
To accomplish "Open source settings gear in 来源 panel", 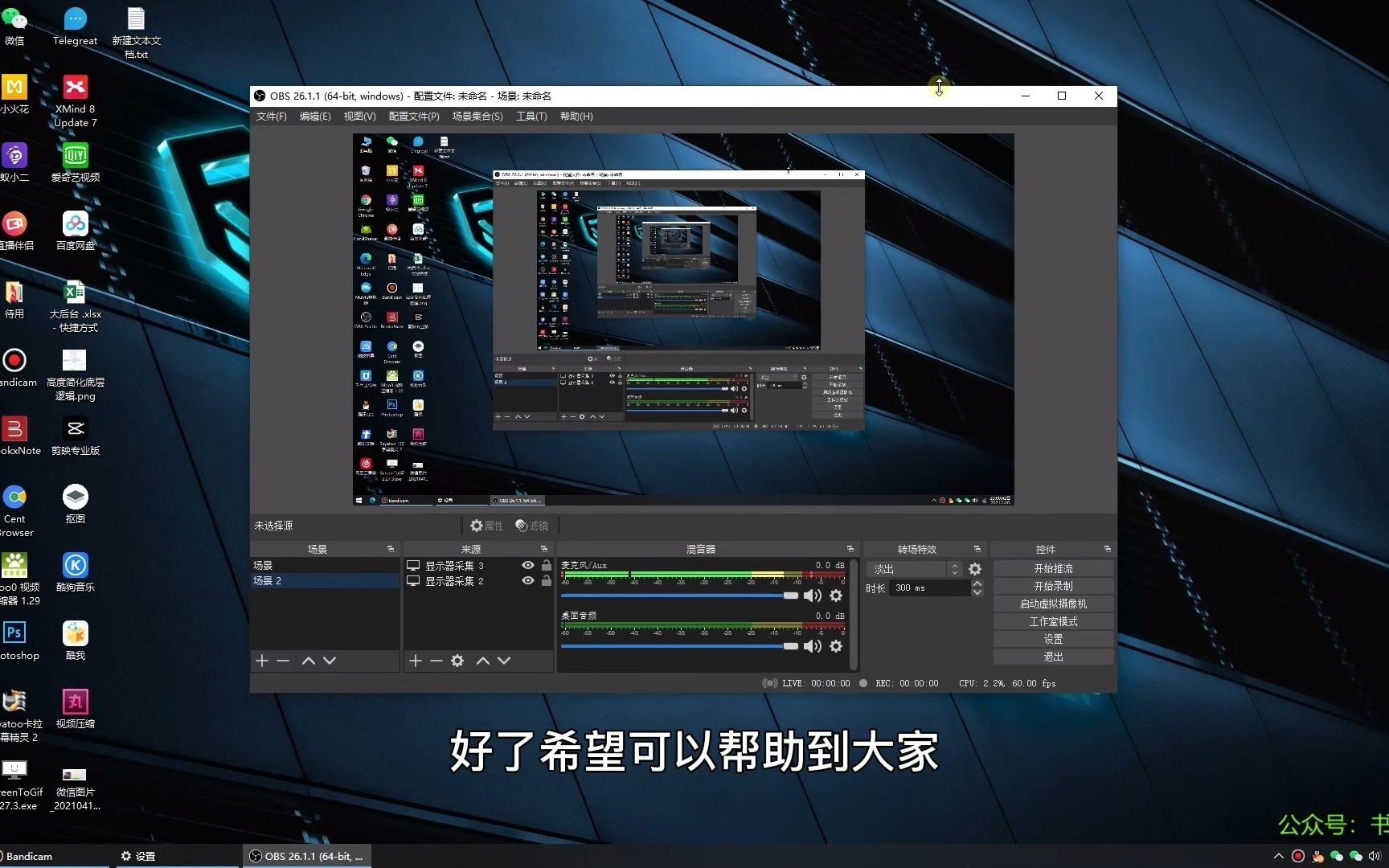I will point(457,660).
